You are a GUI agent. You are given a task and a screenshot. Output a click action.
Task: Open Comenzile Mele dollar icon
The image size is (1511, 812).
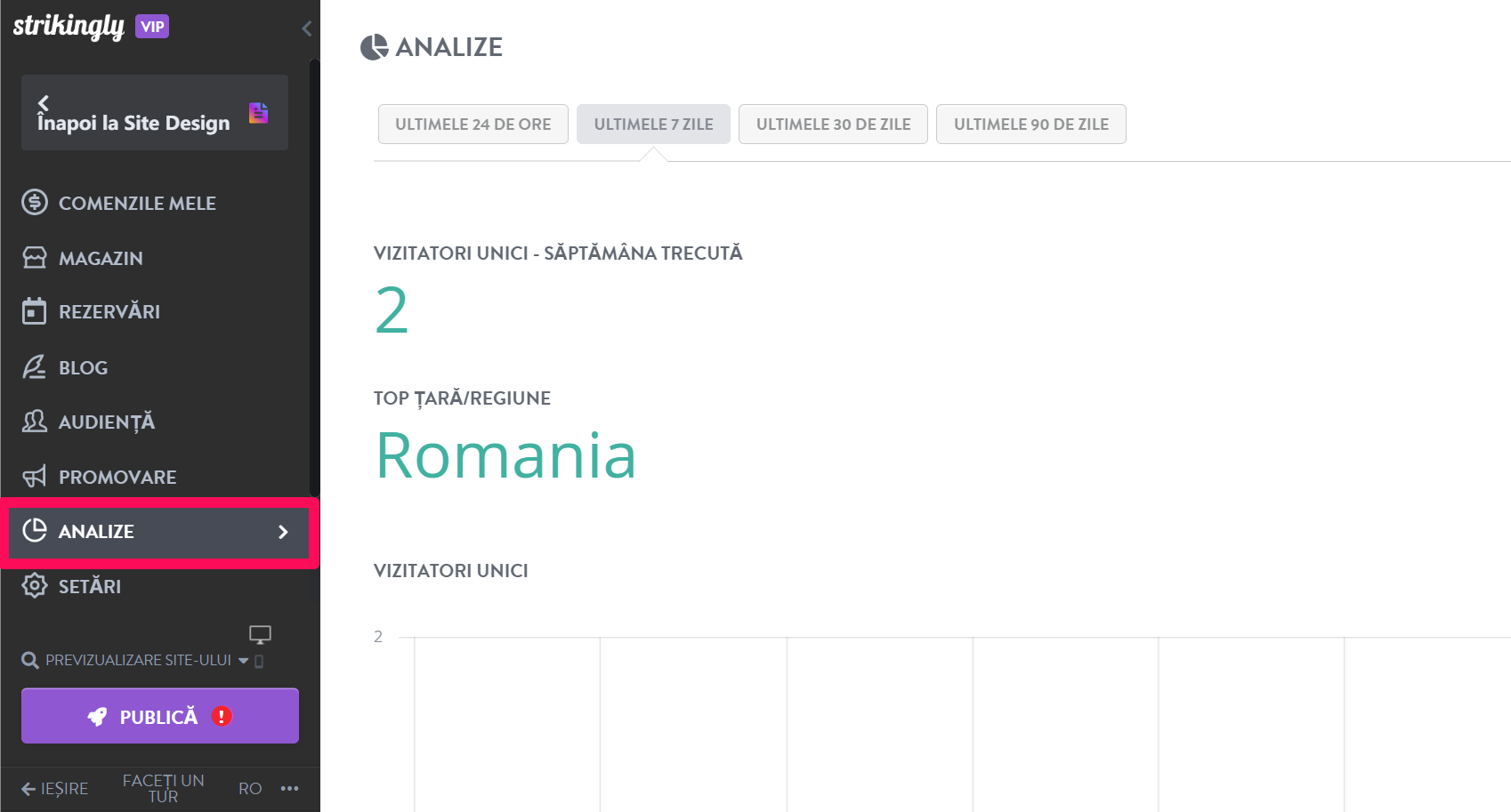pos(35,202)
